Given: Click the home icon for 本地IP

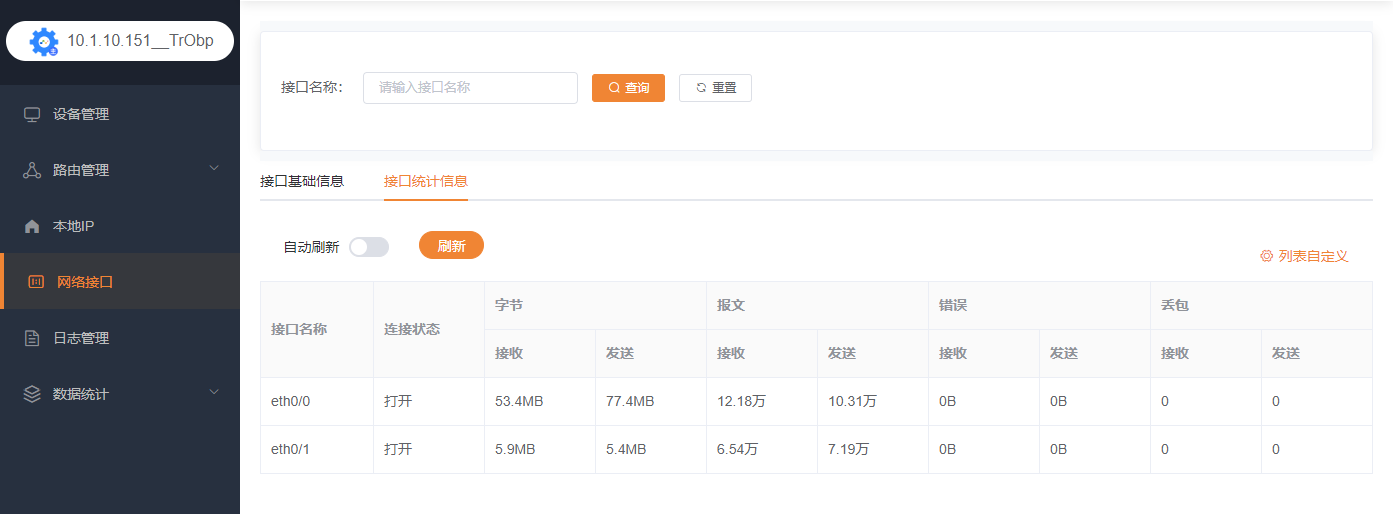Looking at the screenshot, I should [x=32, y=226].
